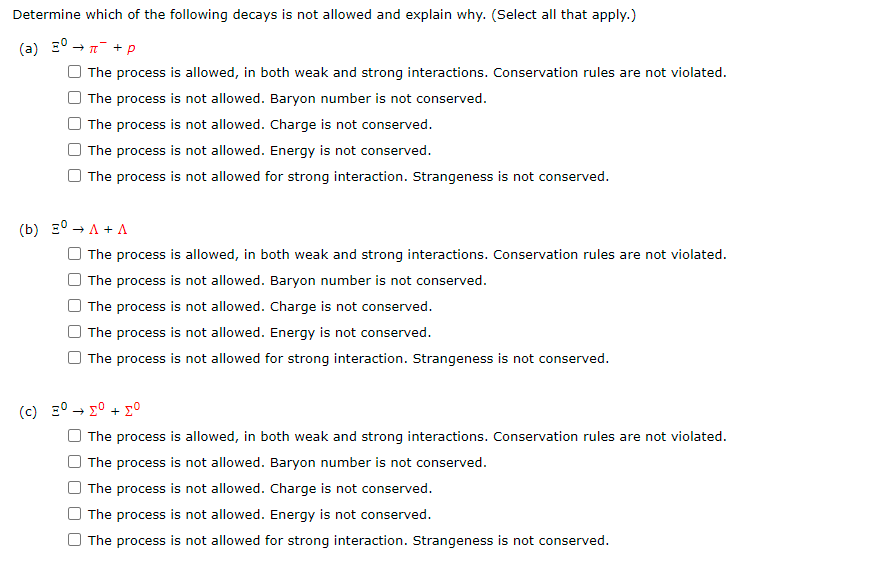Tick part (c) Charge is not conserved
Screen dimensions: 881x571
pos(74,488)
